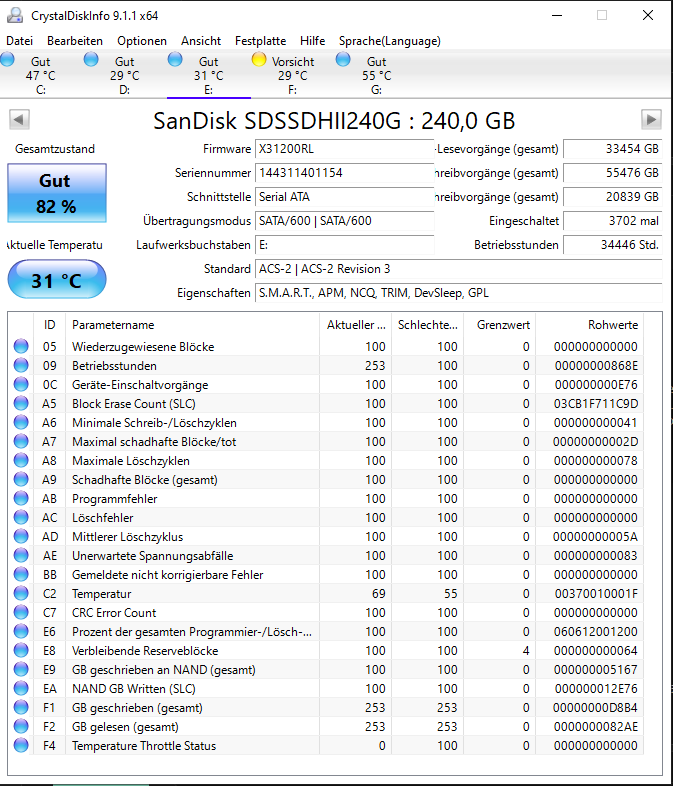Click the Lesevorgänge value 33454 GB

coord(613,149)
